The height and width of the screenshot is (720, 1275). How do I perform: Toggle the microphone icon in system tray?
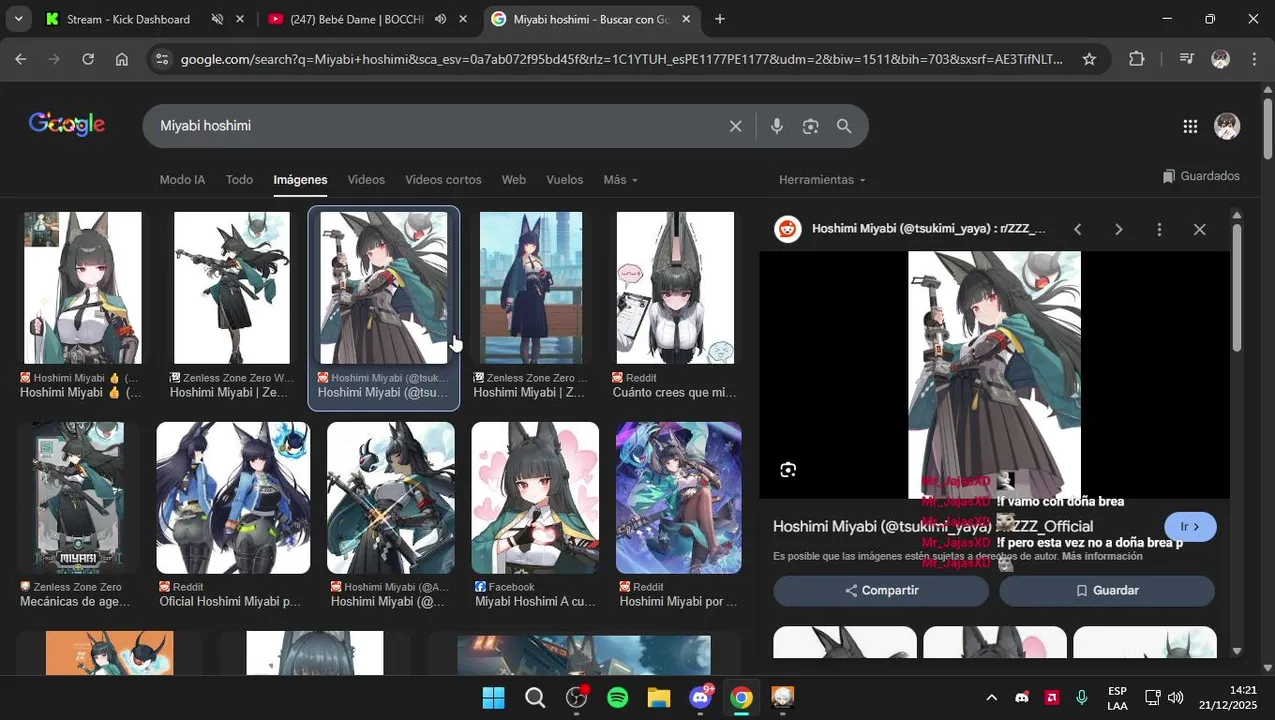tap(1082, 697)
